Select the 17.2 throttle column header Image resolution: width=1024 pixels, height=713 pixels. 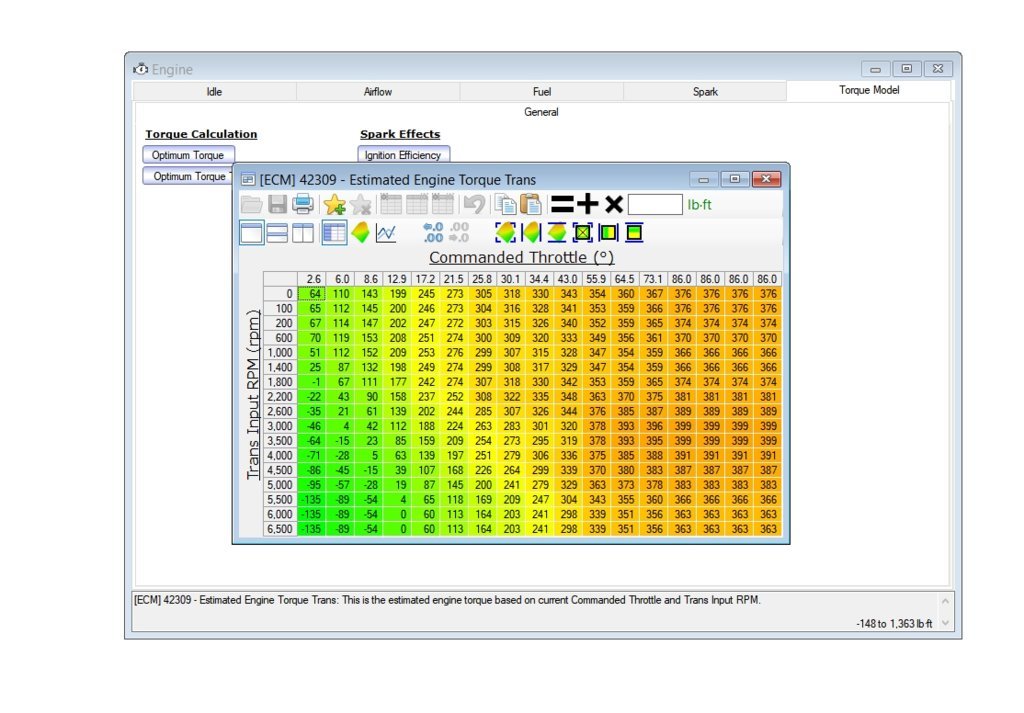point(425,279)
